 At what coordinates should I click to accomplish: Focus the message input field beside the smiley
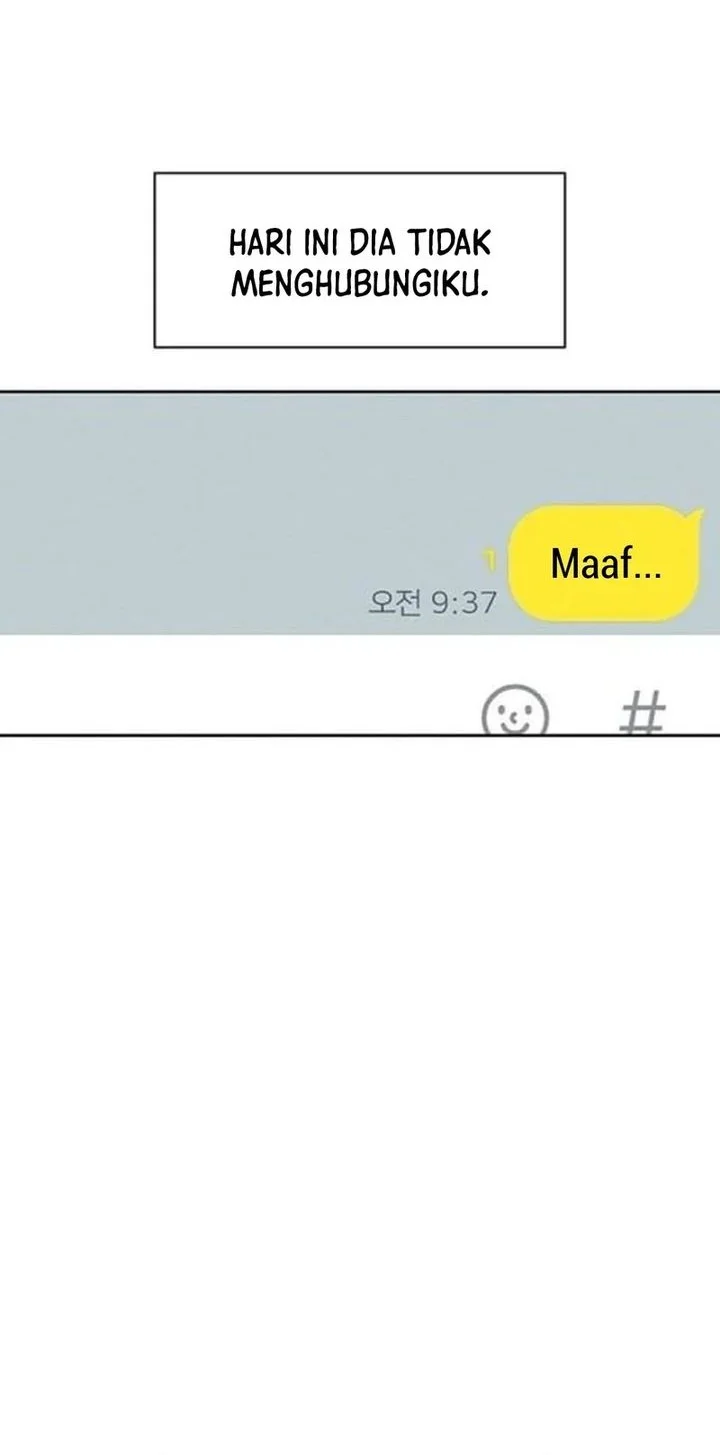240,685
